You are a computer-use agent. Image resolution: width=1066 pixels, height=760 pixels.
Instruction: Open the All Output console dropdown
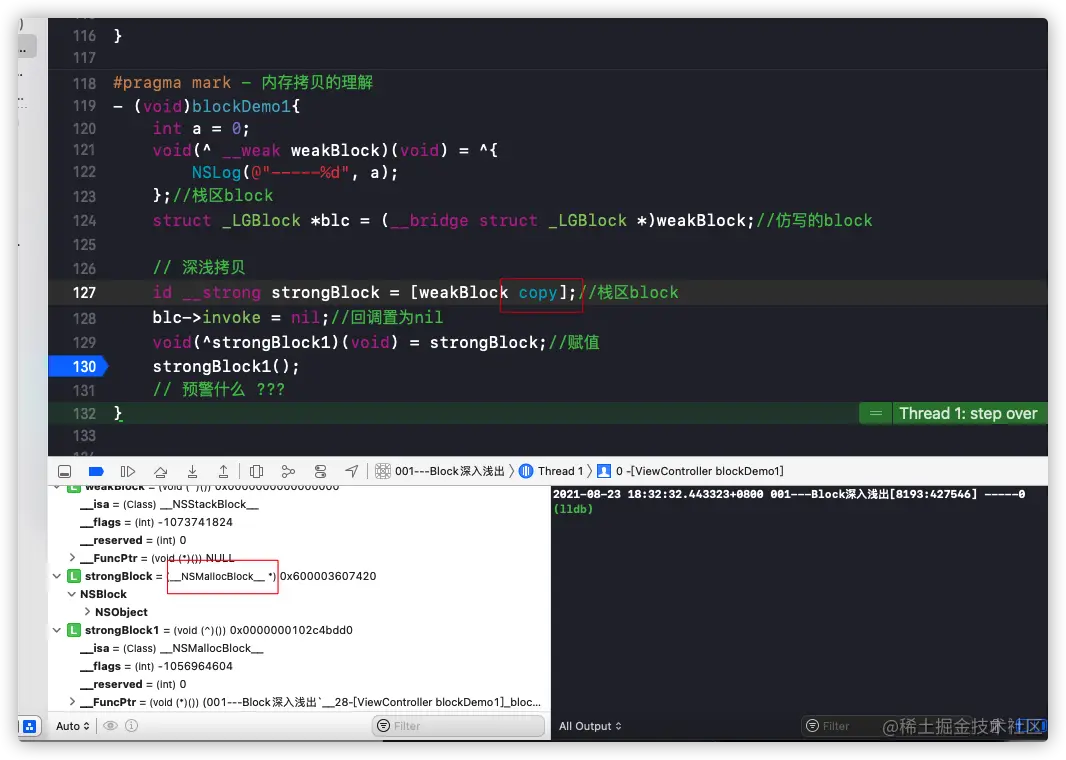590,726
